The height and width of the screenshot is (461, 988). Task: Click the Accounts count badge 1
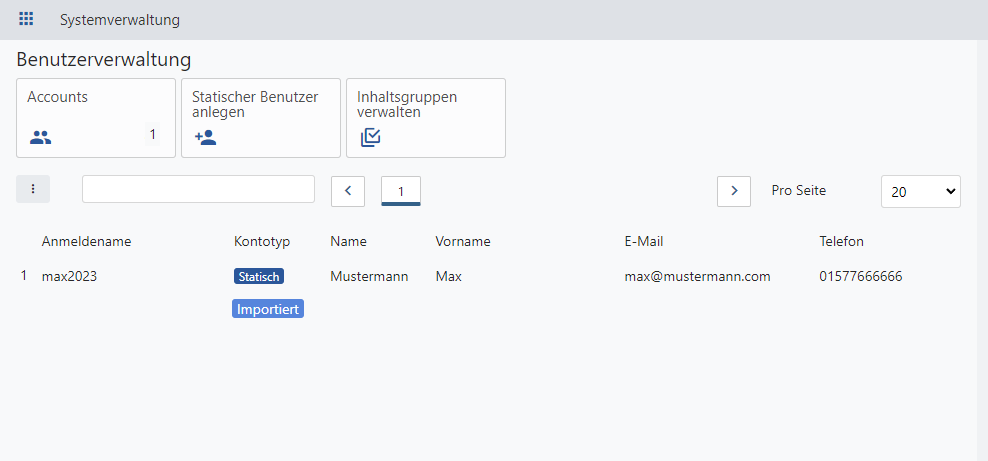(x=152, y=134)
